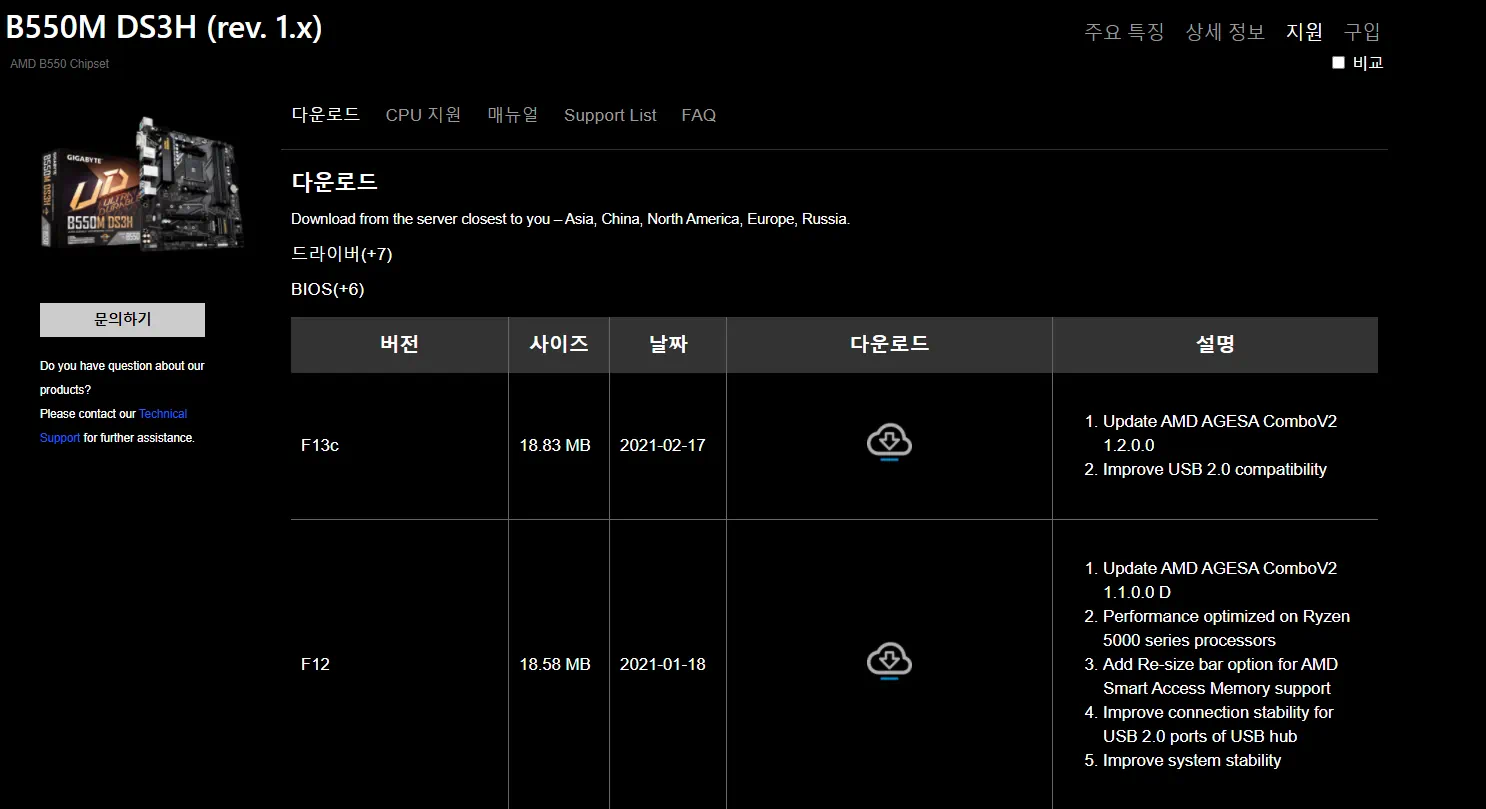Tick the 비교 compare checkbox
This screenshot has width=1486, height=809.
(x=1338, y=63)
